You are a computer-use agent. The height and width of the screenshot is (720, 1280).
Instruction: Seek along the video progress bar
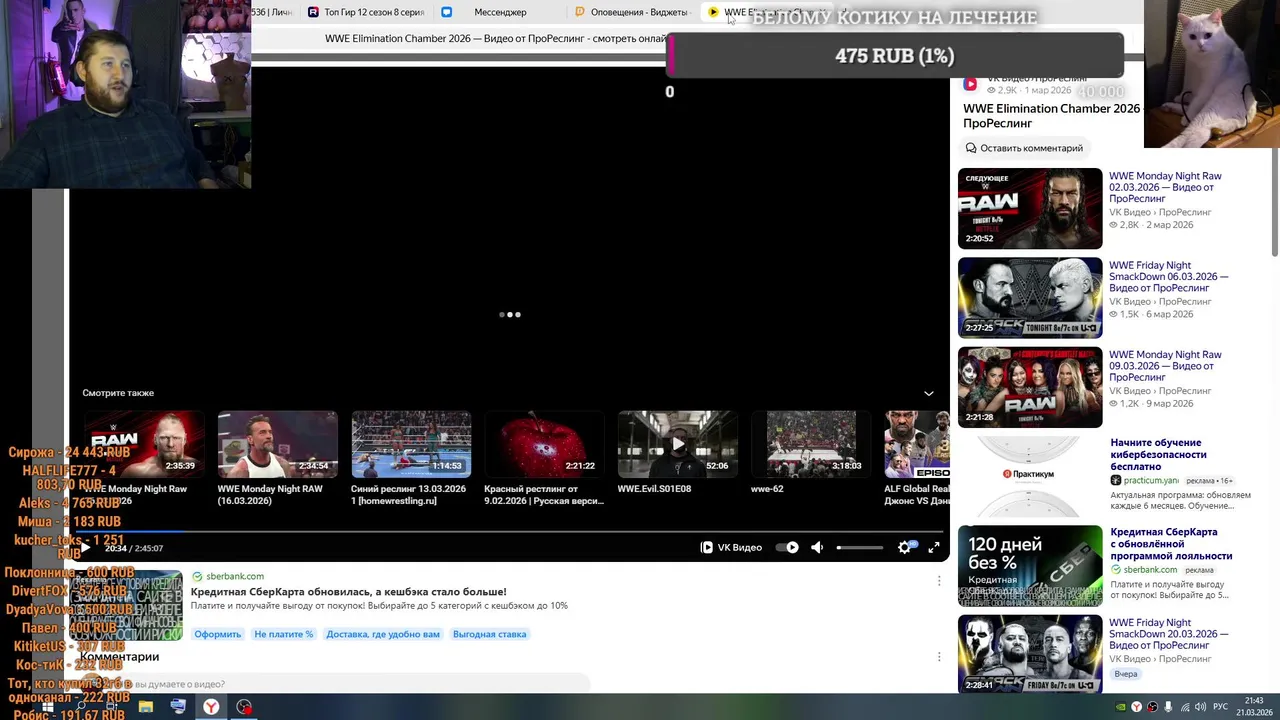pyautogui.click(x=508, y=533)
